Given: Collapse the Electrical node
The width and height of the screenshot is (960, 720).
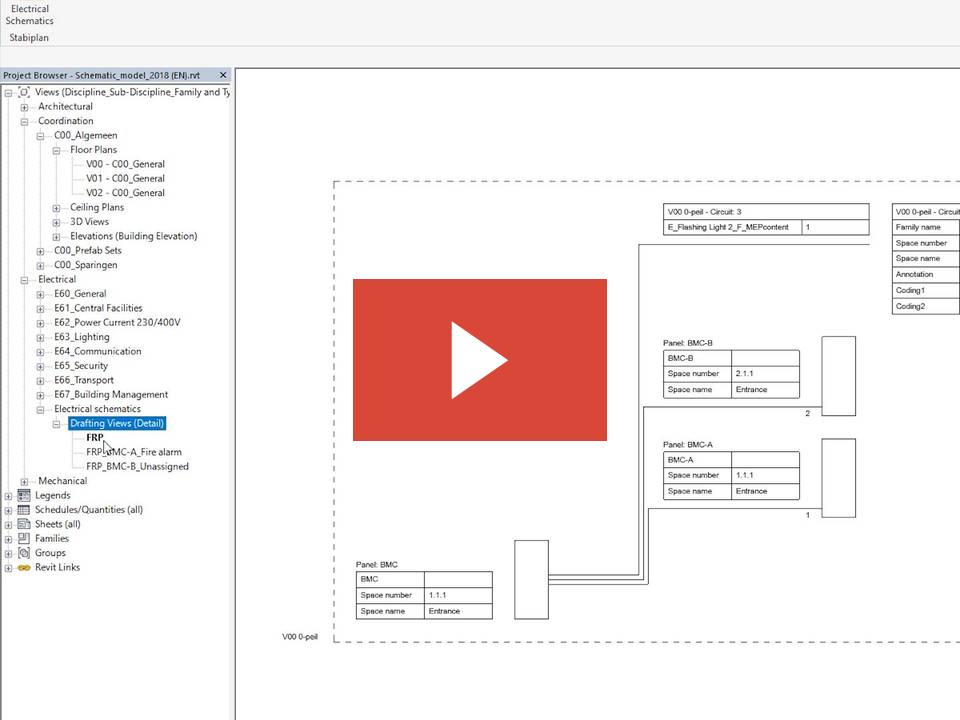Looking at the screenshot, I should click(x=24, y=280).
